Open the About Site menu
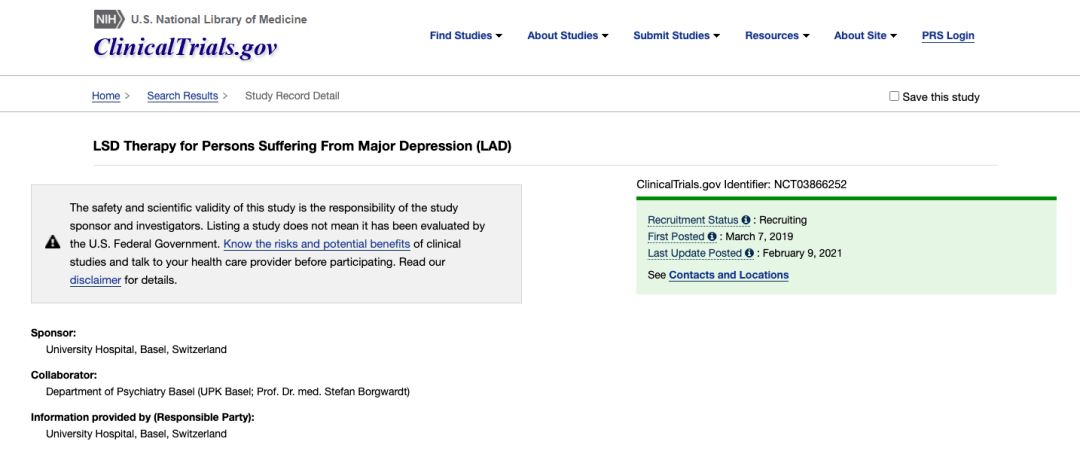 coord(865,36)
